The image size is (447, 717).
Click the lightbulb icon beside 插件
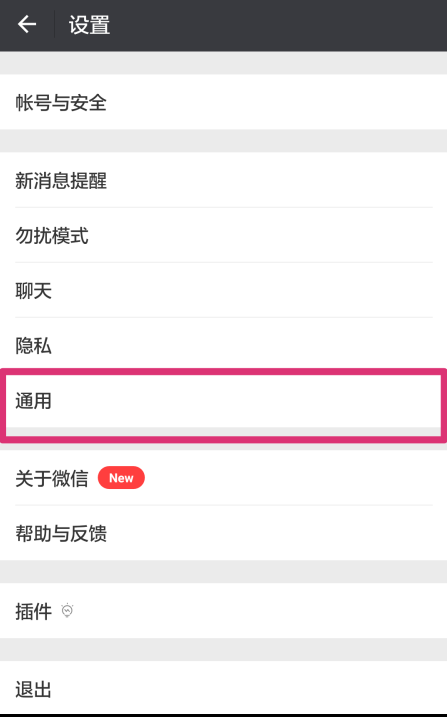pyautogui.click(x=67, y=610)
